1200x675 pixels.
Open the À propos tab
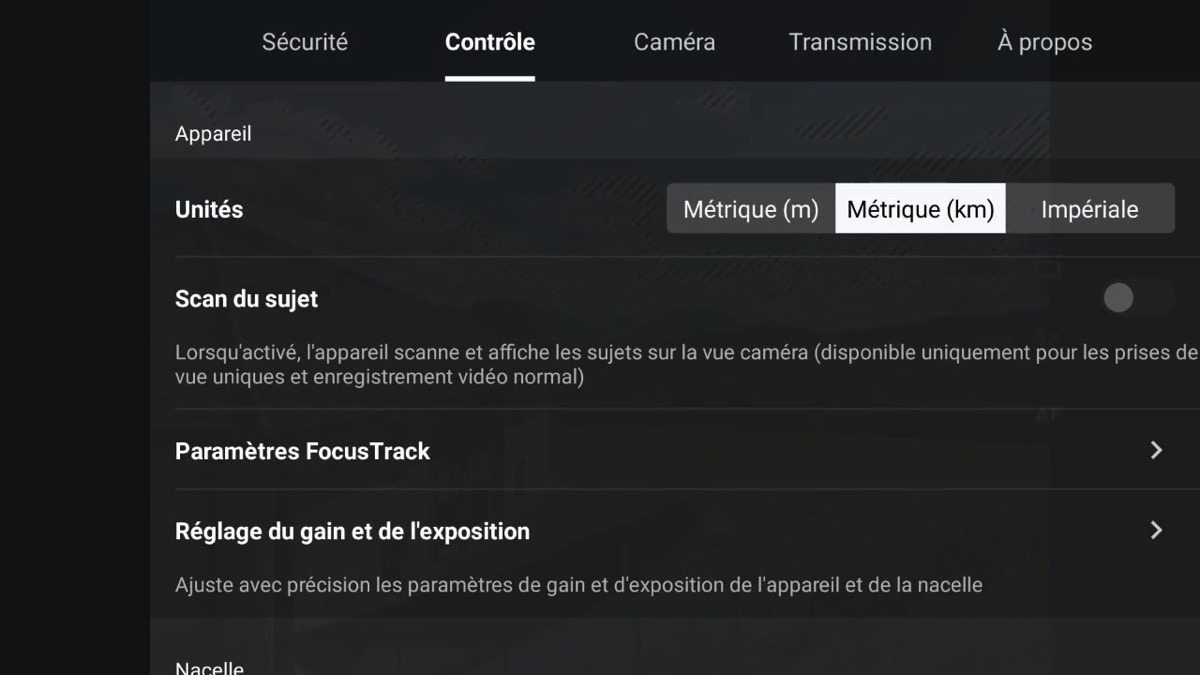1045,42
